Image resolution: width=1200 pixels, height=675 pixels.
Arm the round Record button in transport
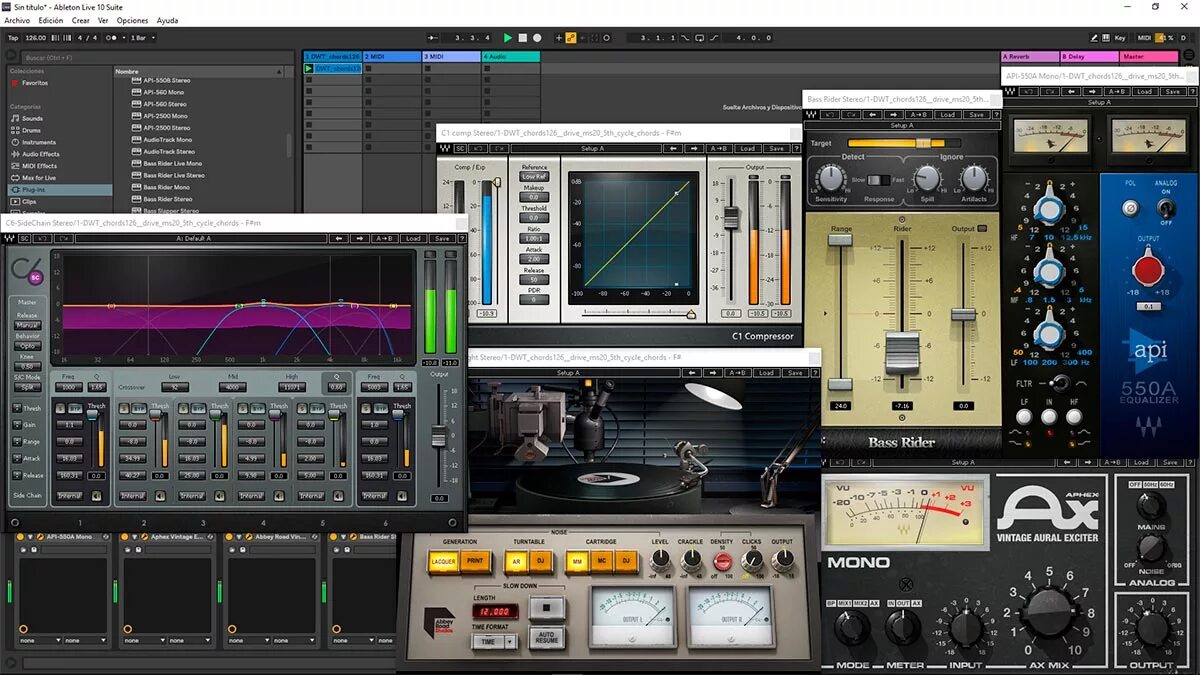pos(537,38)
